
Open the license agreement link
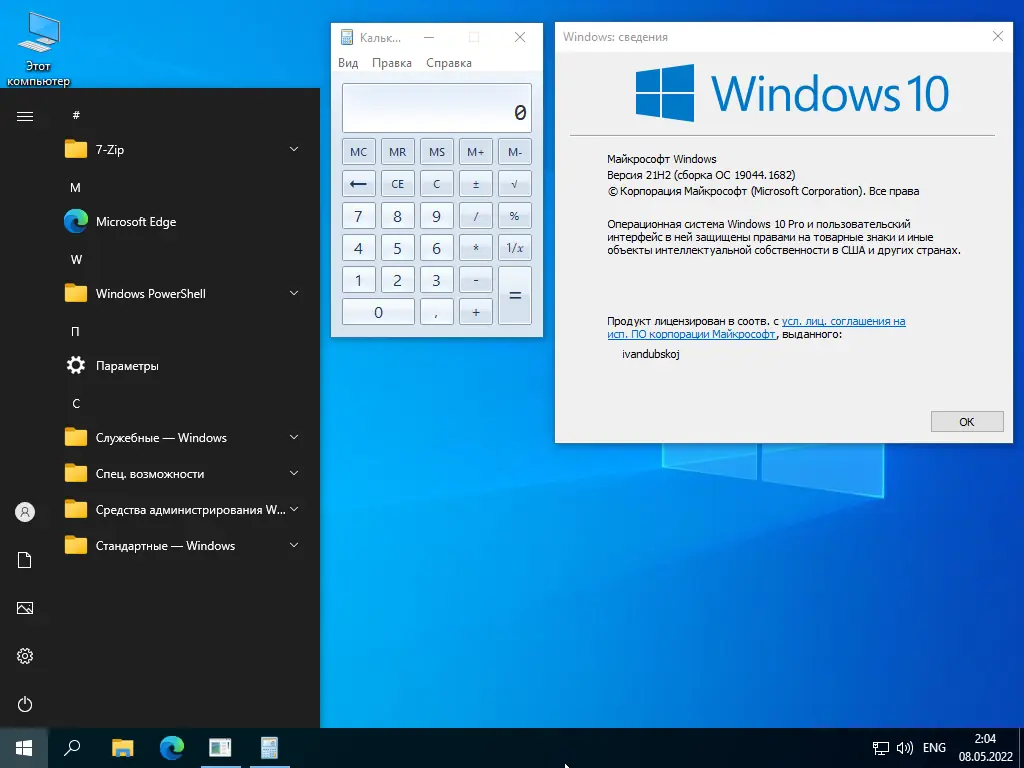pos(843,322)
